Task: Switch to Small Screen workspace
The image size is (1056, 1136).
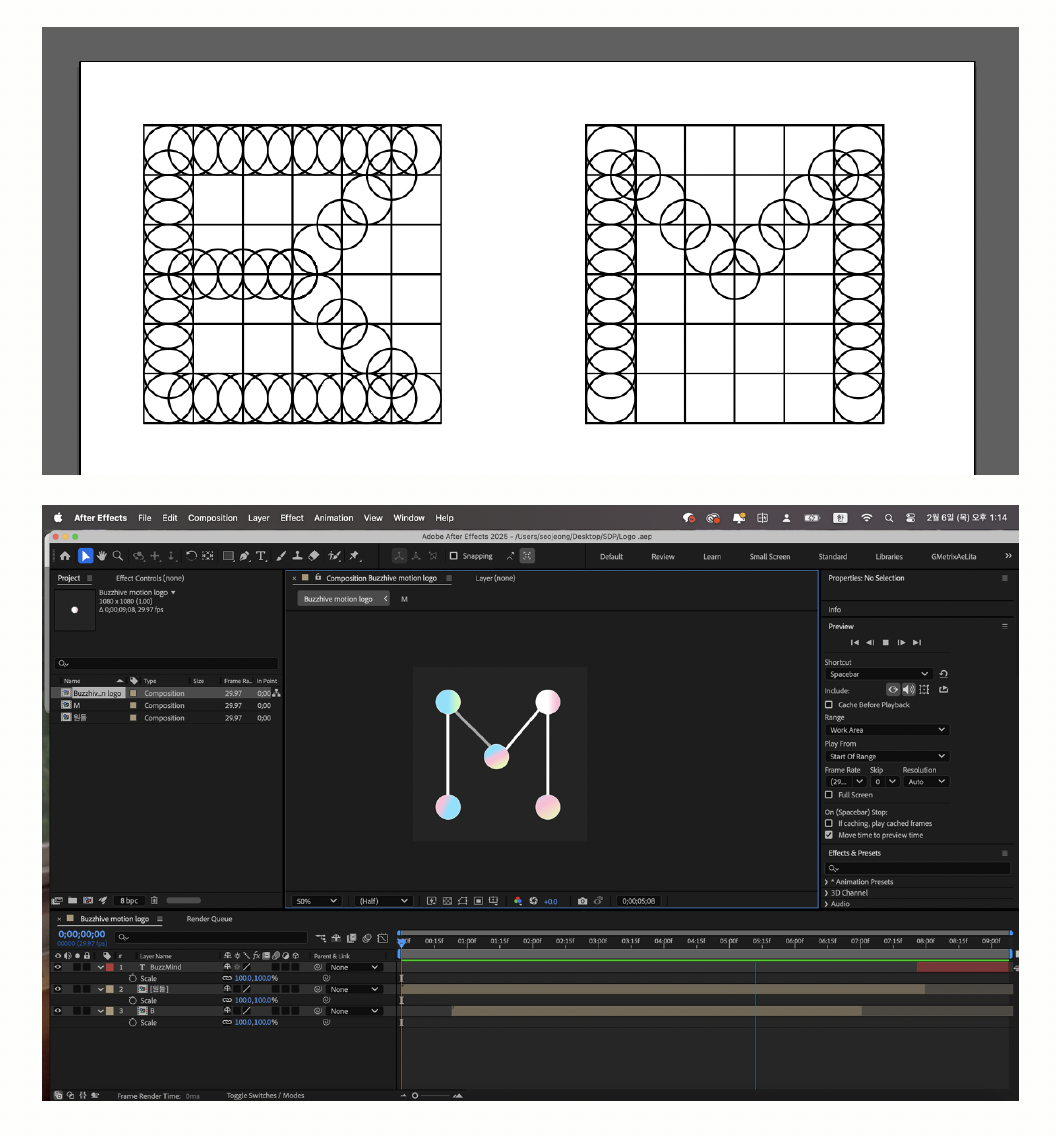Action: pyautogui.click(x=770, y=556)
